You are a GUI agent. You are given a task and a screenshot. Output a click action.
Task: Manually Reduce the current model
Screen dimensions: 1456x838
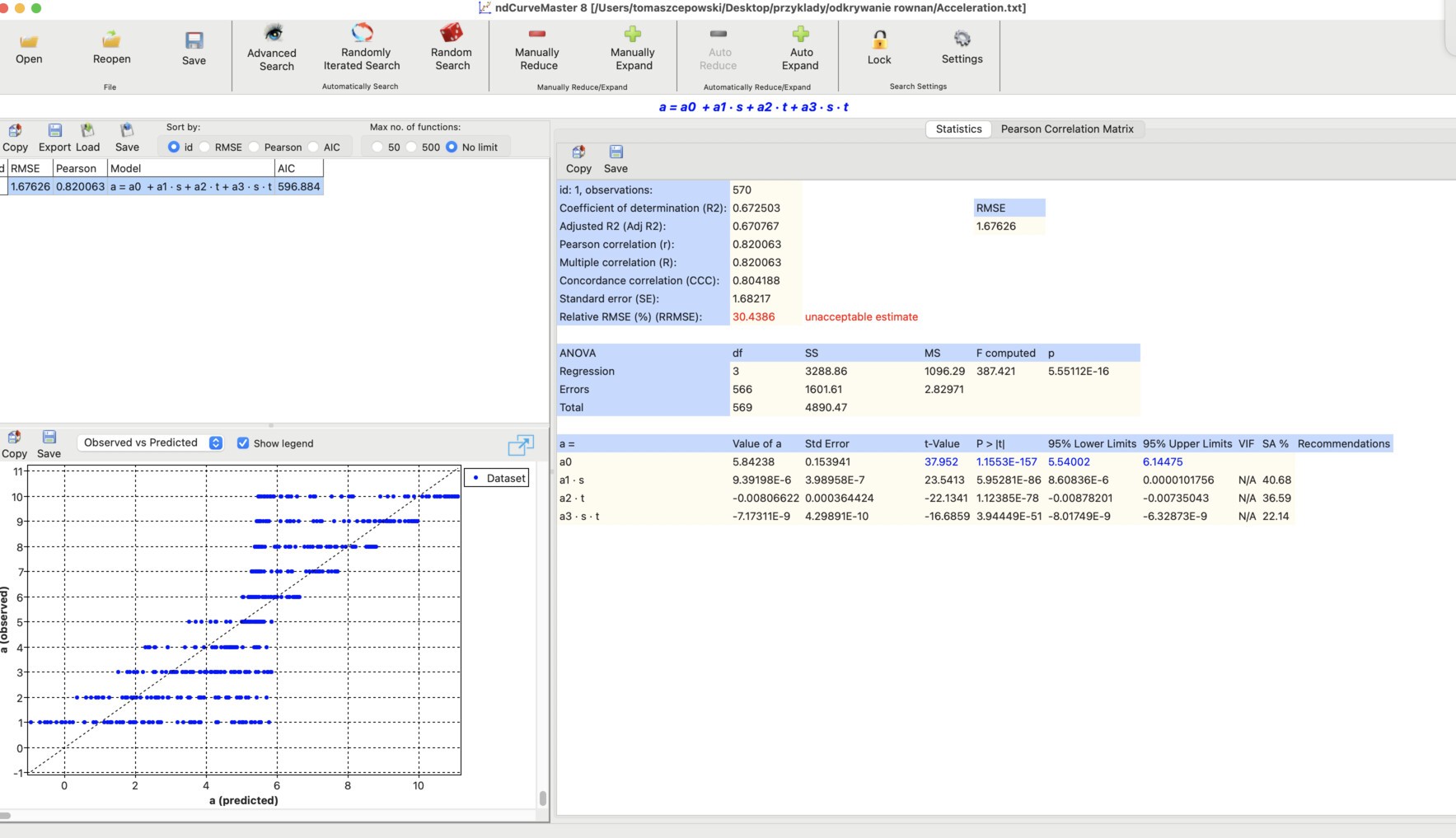pyautogui.click(x=537, y=51)
